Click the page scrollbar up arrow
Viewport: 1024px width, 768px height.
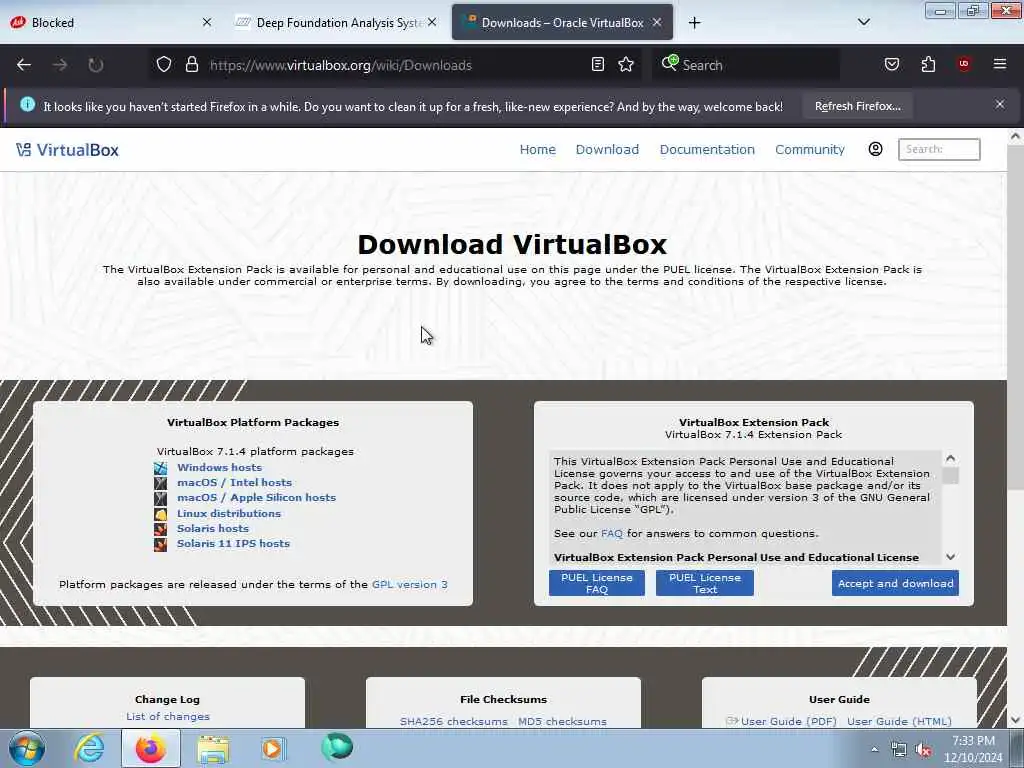[1015, 136]
